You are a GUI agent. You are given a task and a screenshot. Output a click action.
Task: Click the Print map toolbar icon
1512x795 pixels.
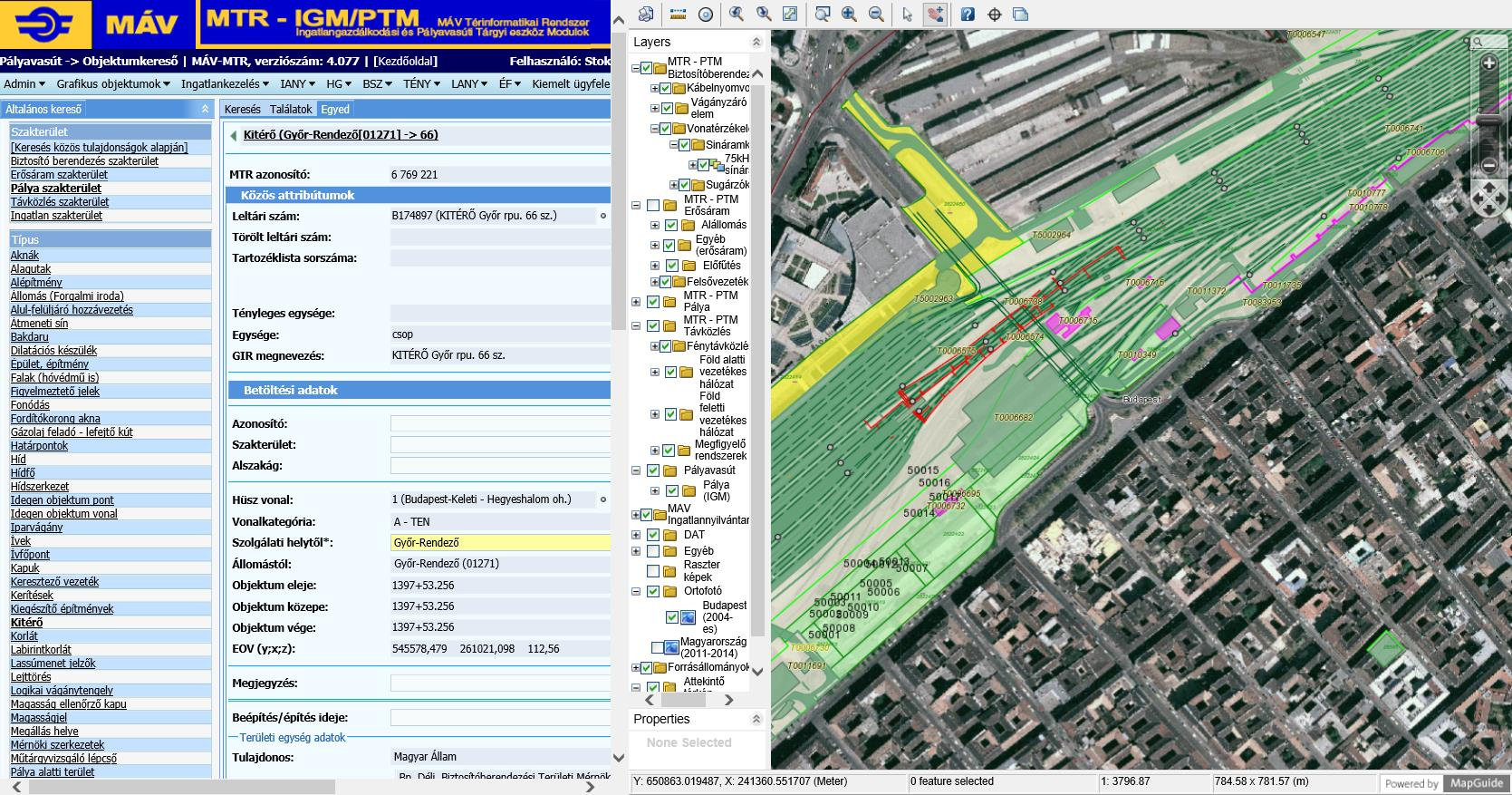click(x=645, y=14)
